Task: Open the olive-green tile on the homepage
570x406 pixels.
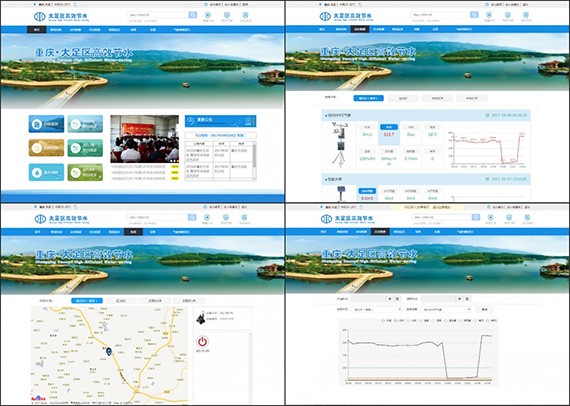Action: pos(85,172)
